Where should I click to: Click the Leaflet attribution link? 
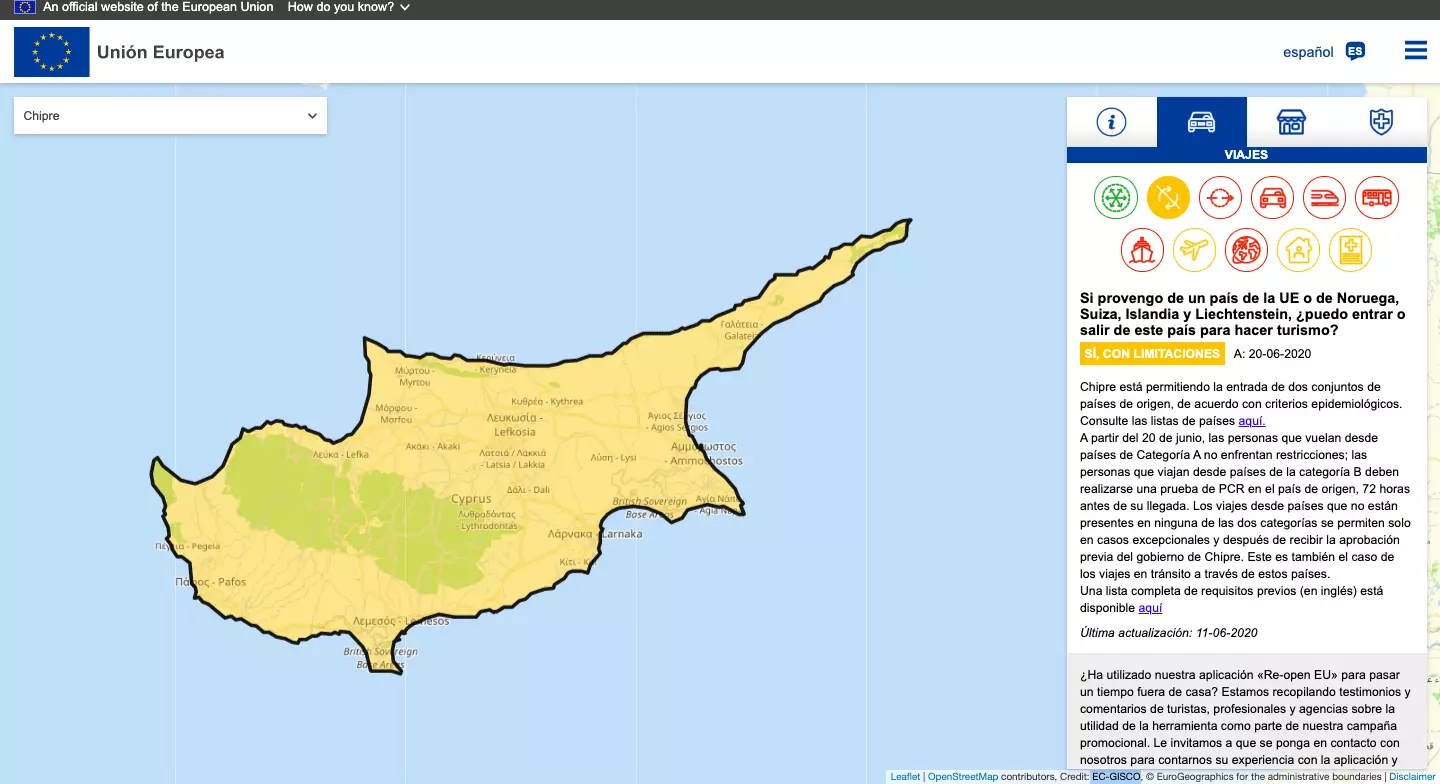(905, 777)
